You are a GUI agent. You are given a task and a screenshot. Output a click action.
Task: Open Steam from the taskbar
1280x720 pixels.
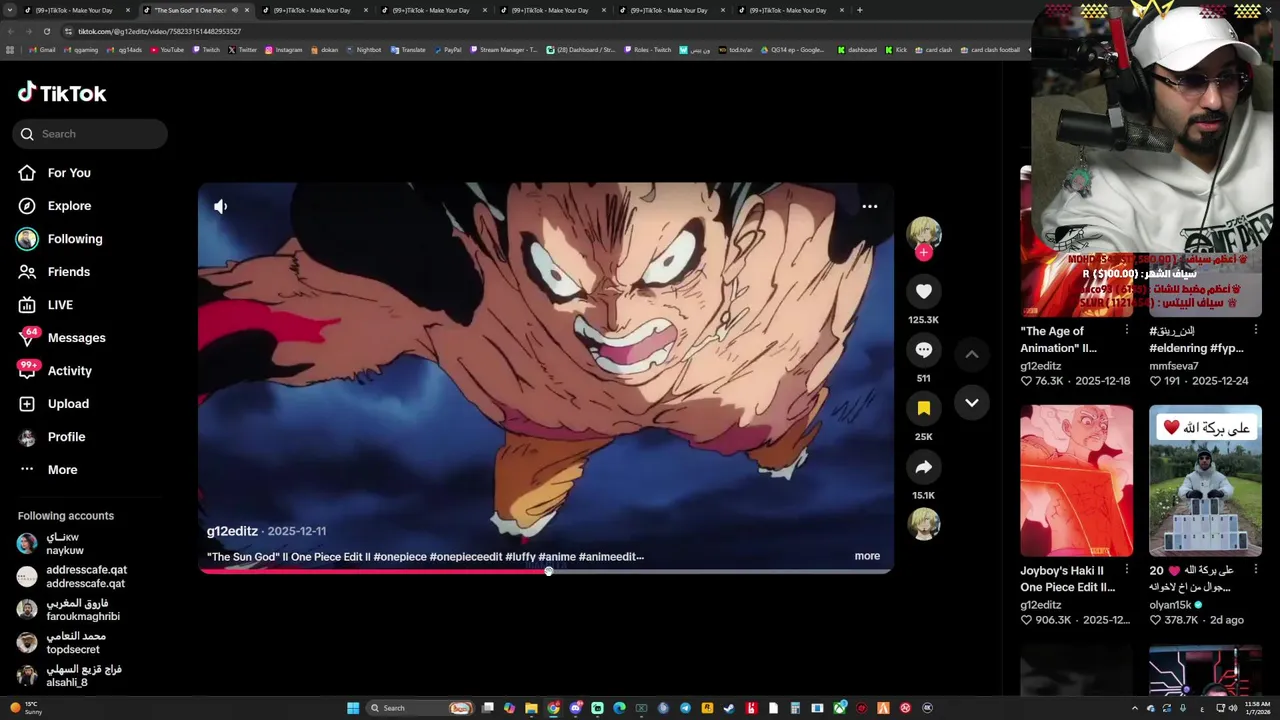(x=729, y=708)
